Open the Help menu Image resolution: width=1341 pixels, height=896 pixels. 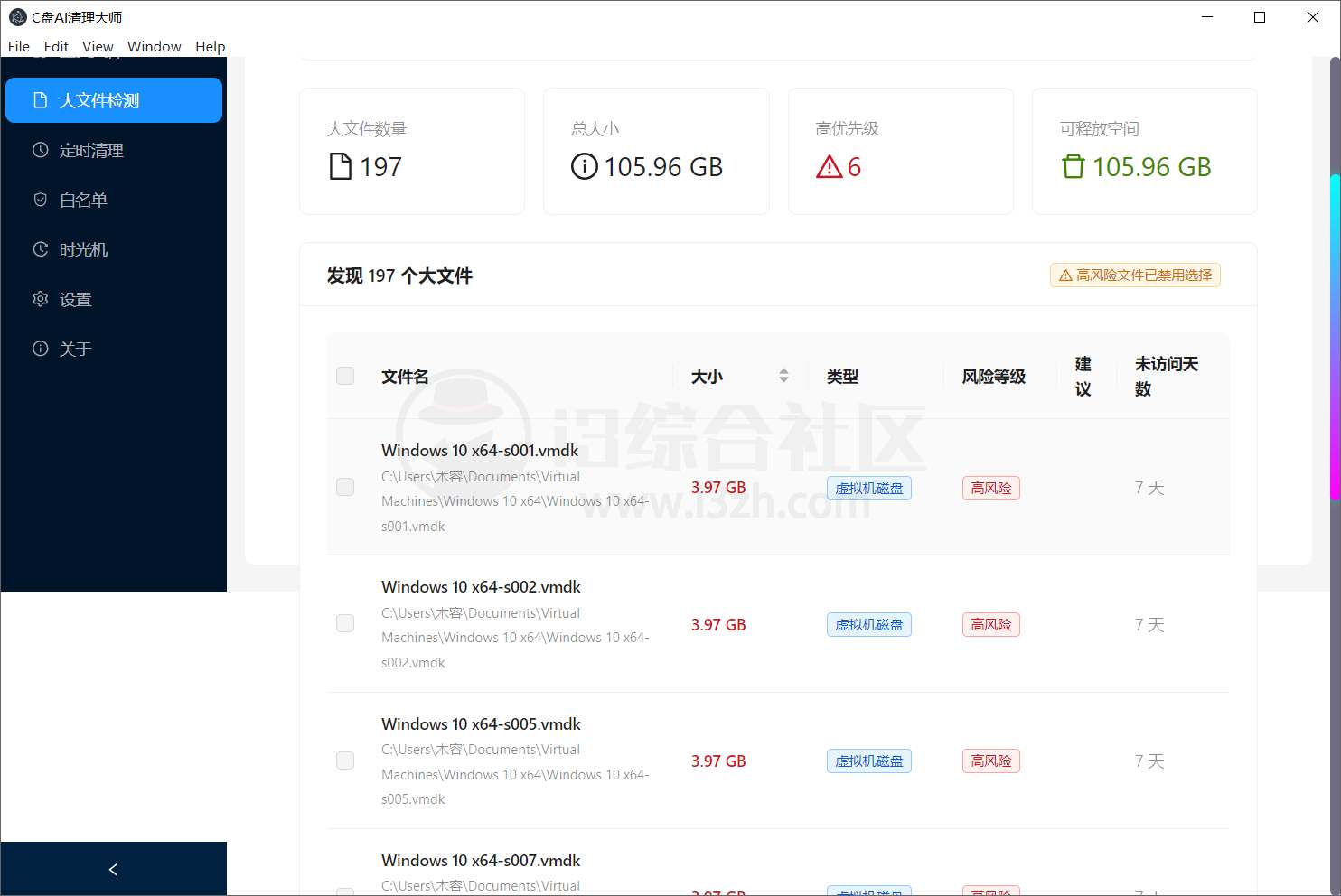click(211, 46)
